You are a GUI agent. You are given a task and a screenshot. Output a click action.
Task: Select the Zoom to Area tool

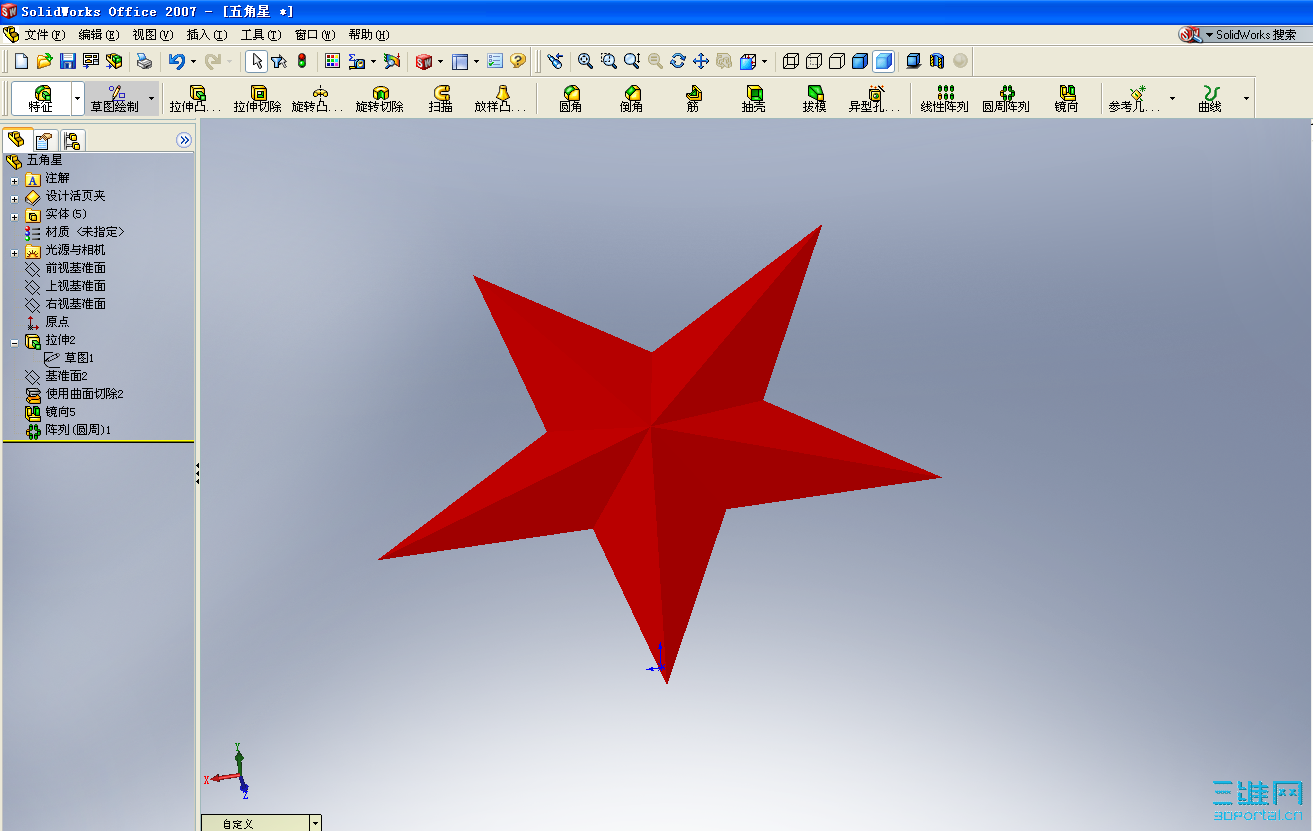coord(609,61)
